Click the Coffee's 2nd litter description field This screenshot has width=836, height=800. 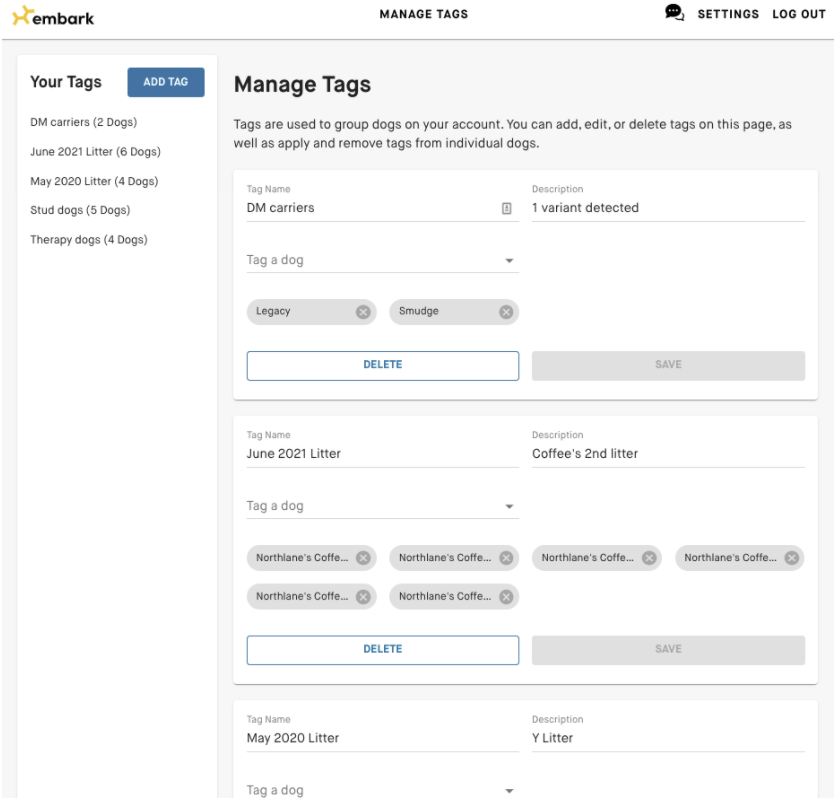click(667, 454)
